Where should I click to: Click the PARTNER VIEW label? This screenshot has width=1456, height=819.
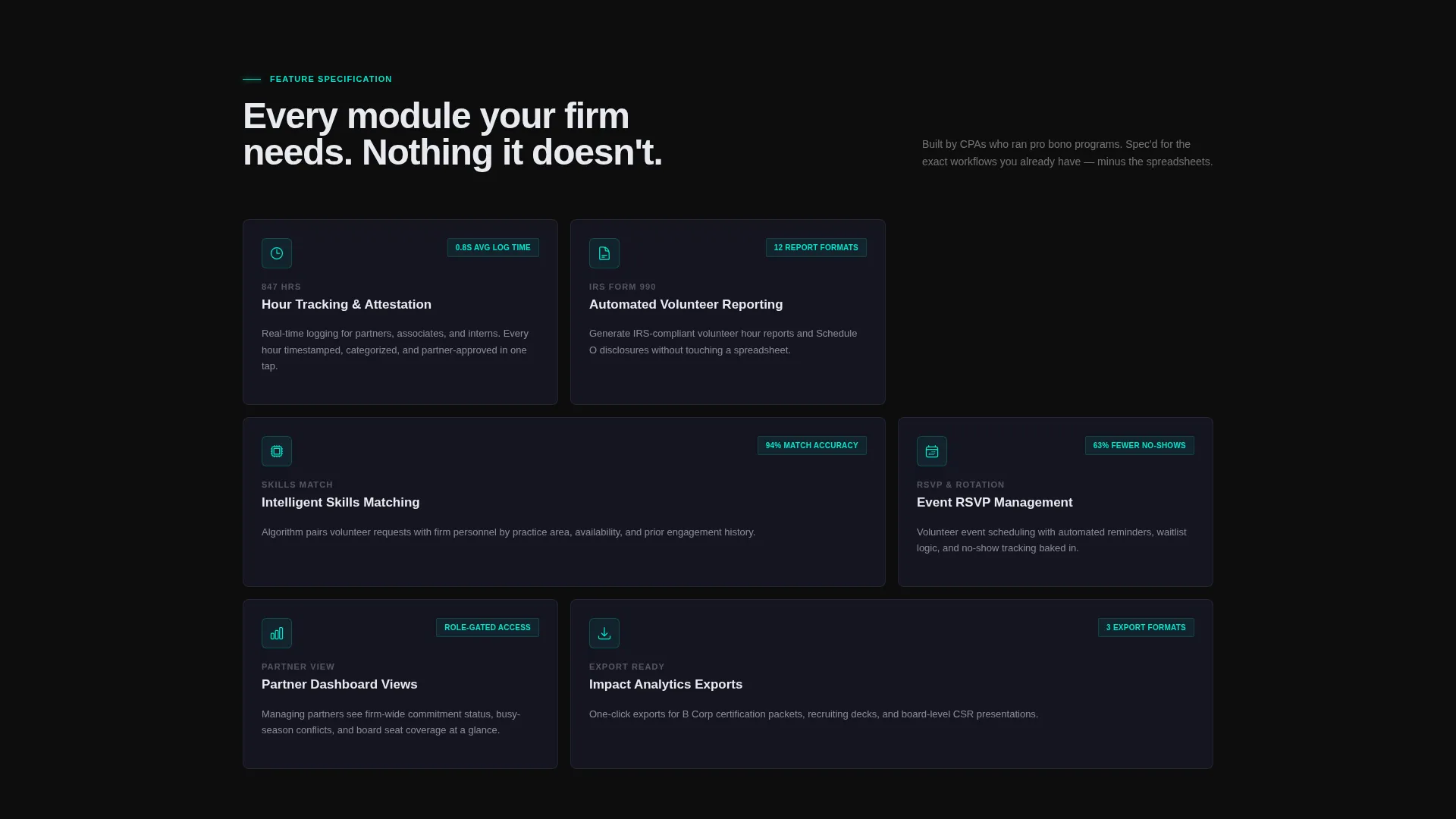tap(298, 667)
